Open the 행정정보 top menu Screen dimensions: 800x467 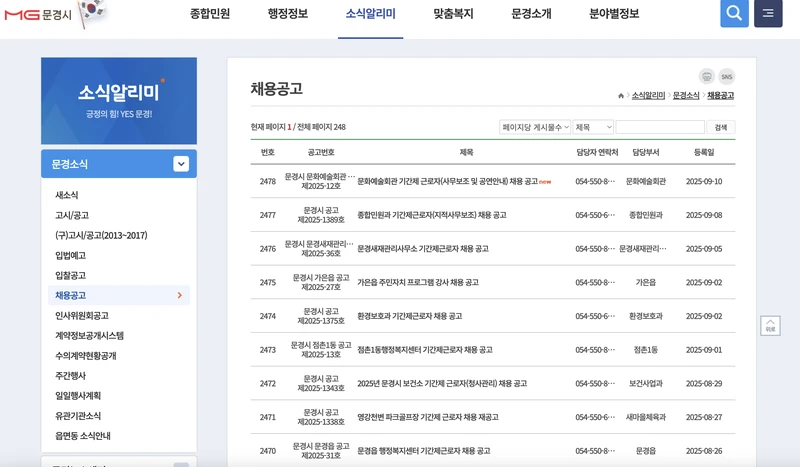pos(288,14)
